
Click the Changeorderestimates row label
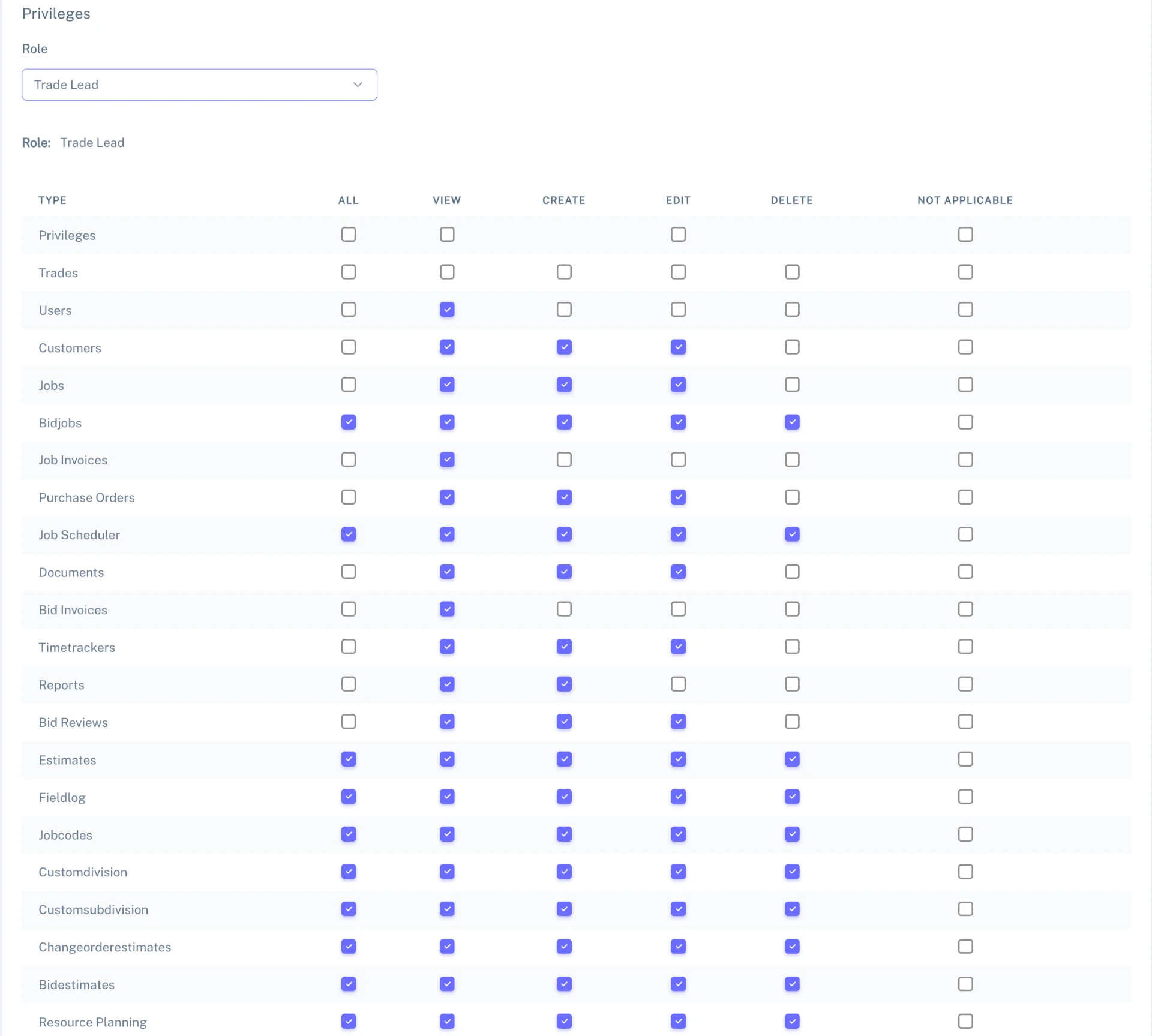(105, 947)
